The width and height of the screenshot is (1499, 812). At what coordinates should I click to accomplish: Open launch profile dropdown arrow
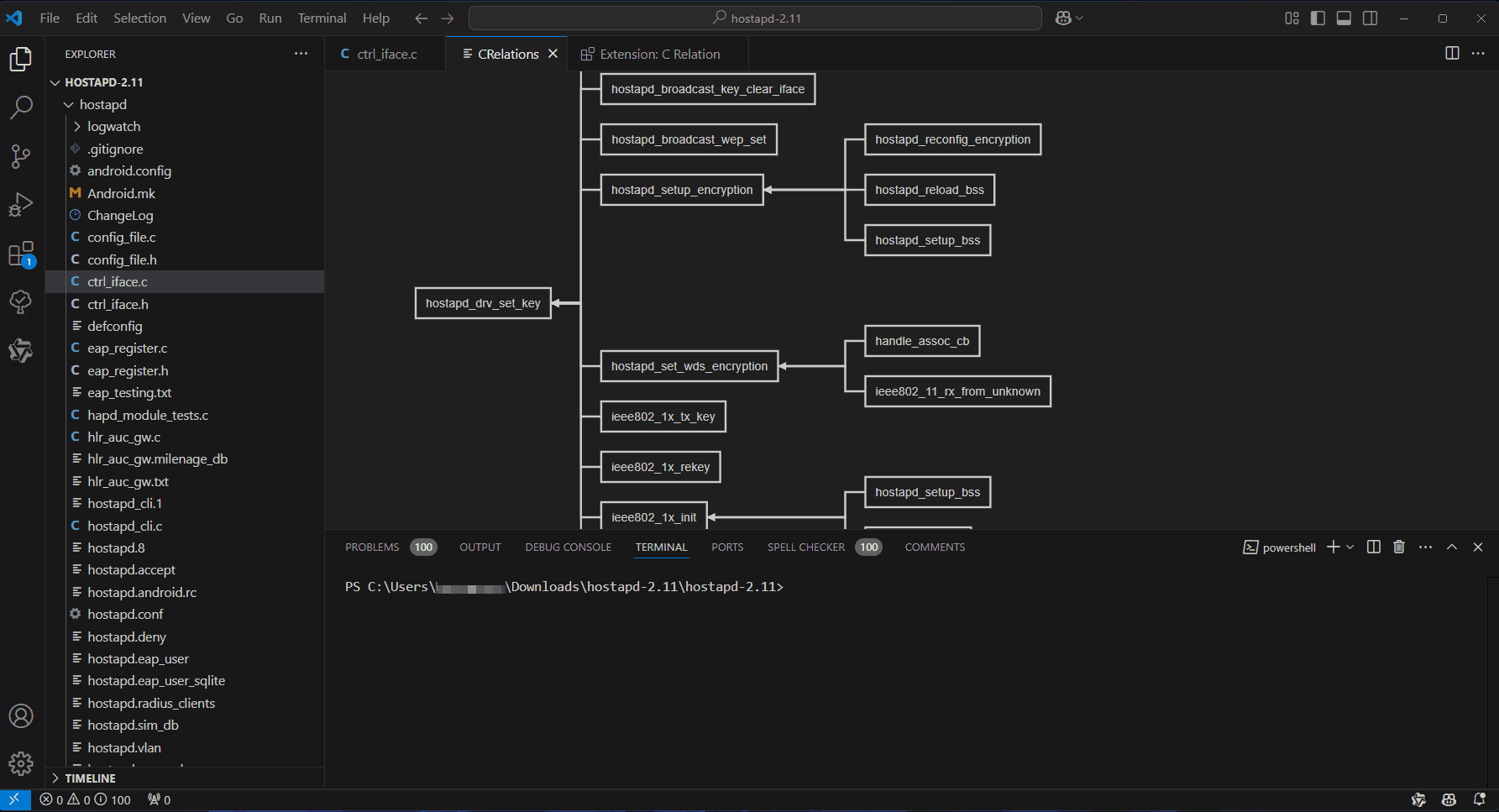[1350, 547]
